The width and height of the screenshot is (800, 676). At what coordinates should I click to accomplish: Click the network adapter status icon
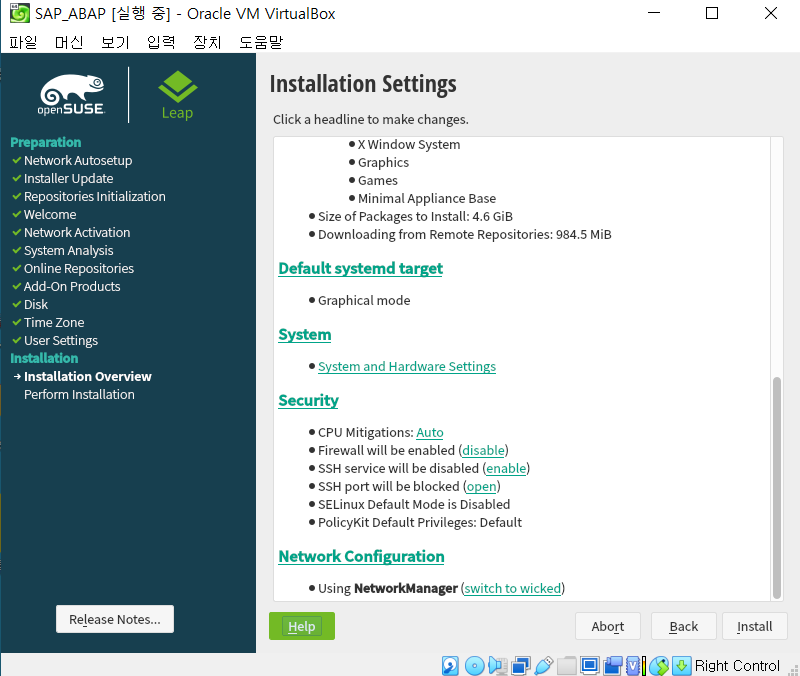click(x=521, y=665)
